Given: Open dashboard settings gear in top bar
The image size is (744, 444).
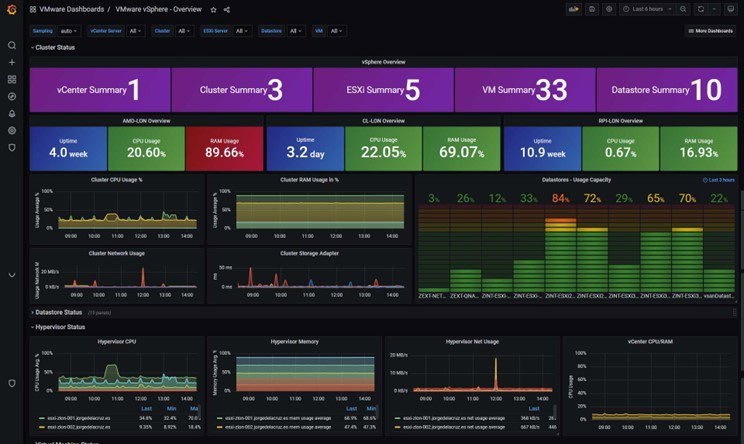Looking at the screenshot, I should coord(609,9).
